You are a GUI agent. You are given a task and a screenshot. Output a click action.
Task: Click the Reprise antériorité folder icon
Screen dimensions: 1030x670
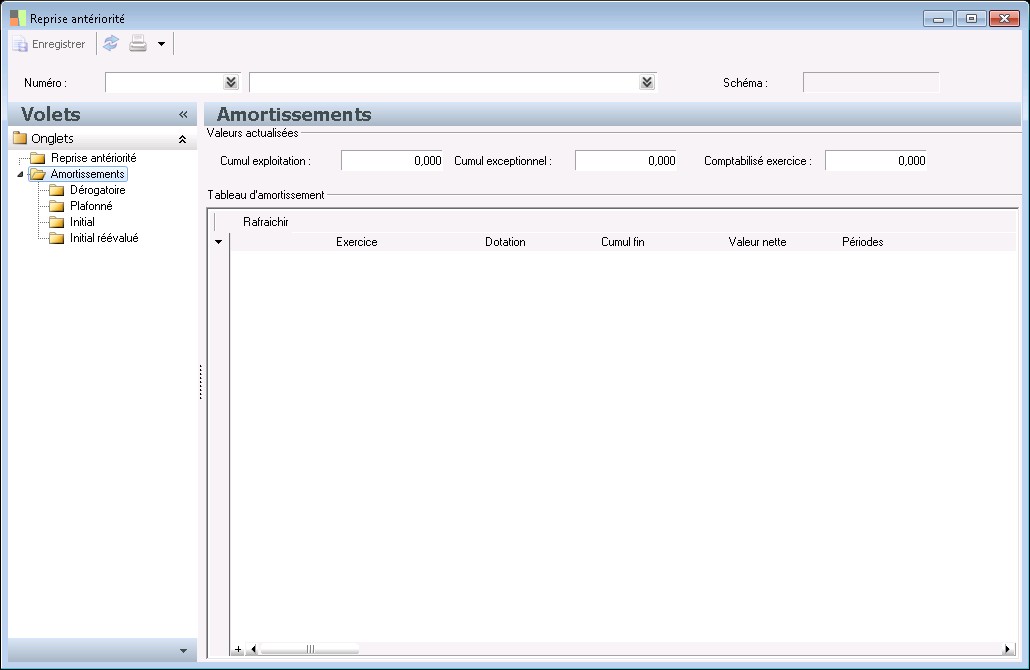pos(38,158)
